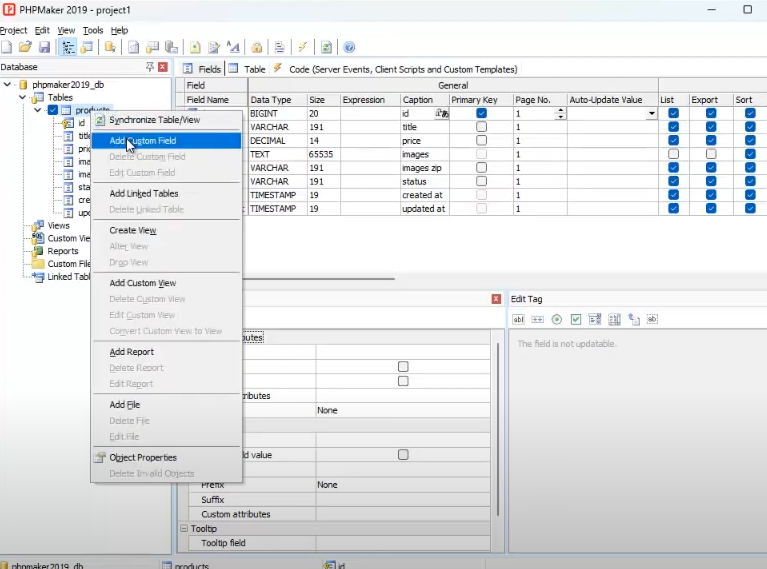Uncheck the products table checkbox in tree
Image resolution: width=767 pixels, height=569 pixels.
(53, 110)
